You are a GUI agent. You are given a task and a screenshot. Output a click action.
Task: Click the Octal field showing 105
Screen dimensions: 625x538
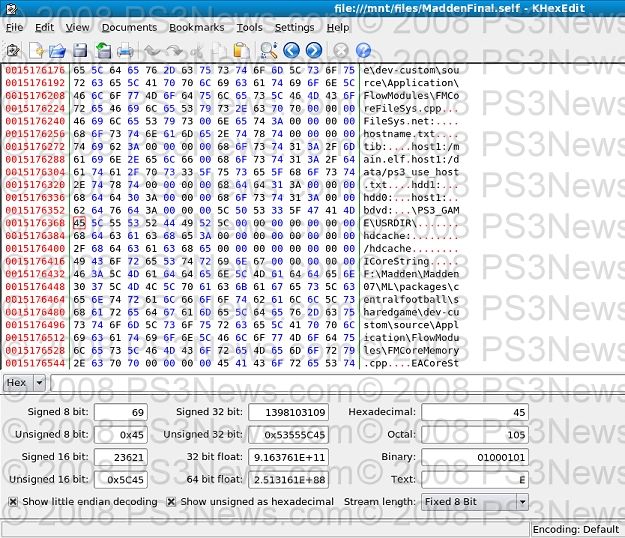coord(475,435)
